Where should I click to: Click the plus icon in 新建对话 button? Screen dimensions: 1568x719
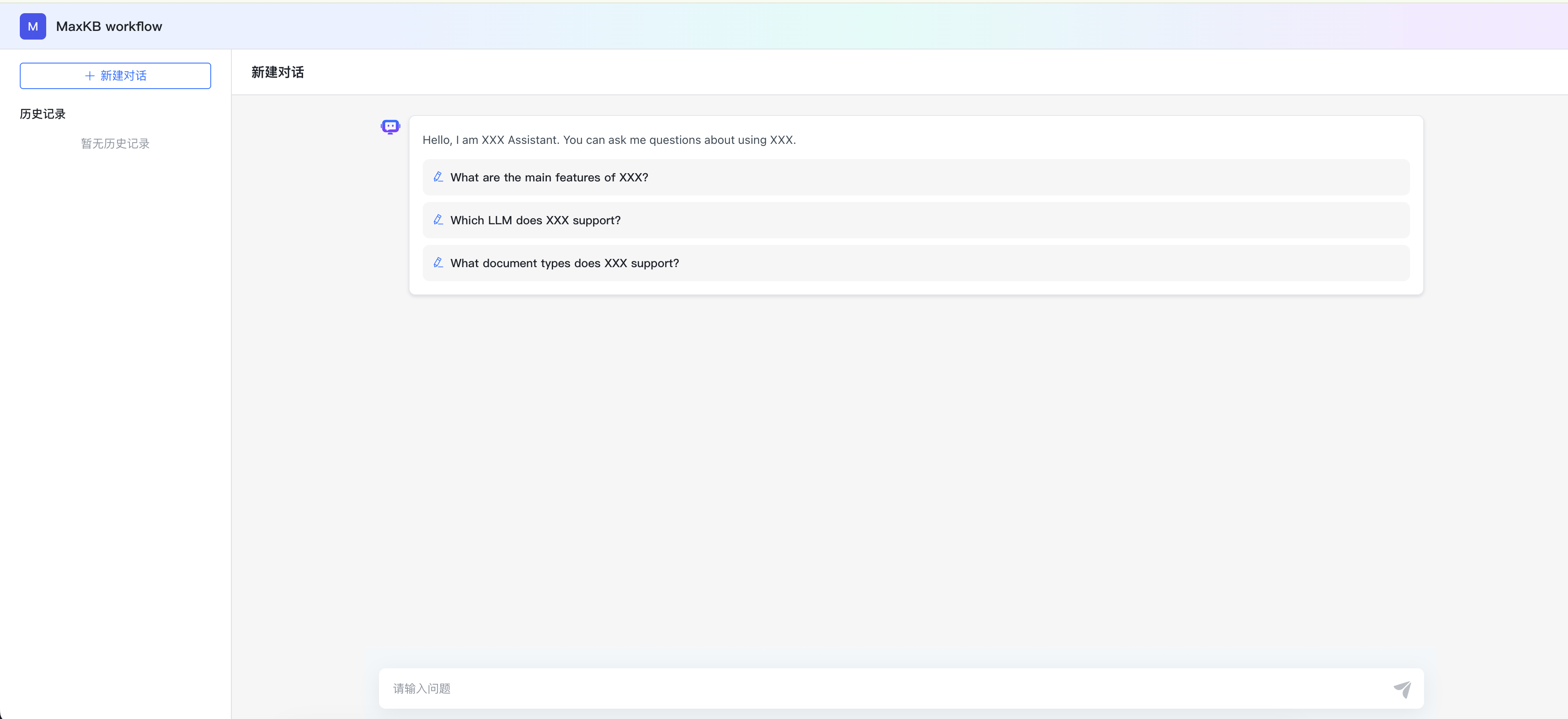89,75
